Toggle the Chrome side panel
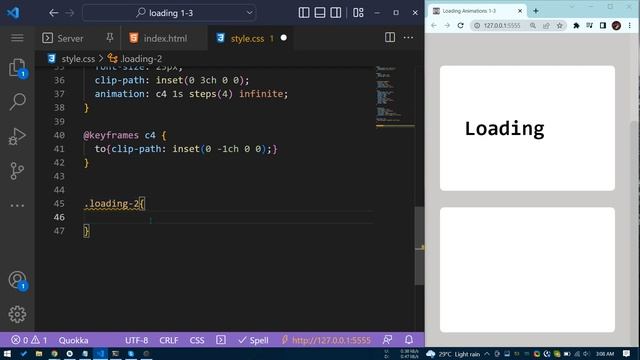The height and width of the screenshot is (360, 640). 603,25
